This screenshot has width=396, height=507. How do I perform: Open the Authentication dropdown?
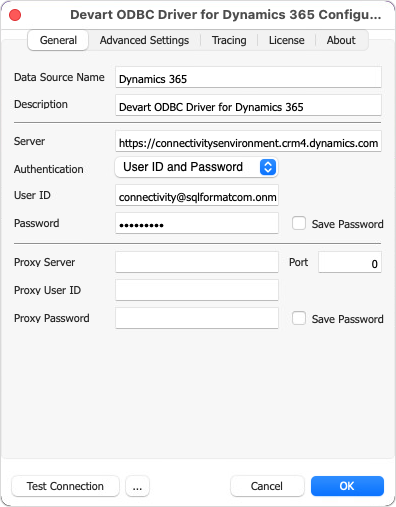pyautogui.click(x=197, y=167)
